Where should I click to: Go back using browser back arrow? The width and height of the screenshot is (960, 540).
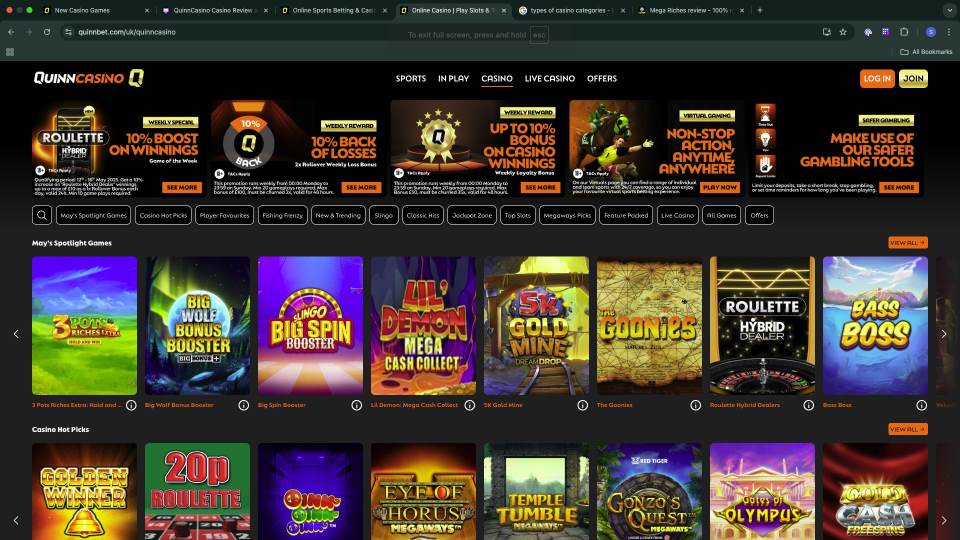click(11, 32)
